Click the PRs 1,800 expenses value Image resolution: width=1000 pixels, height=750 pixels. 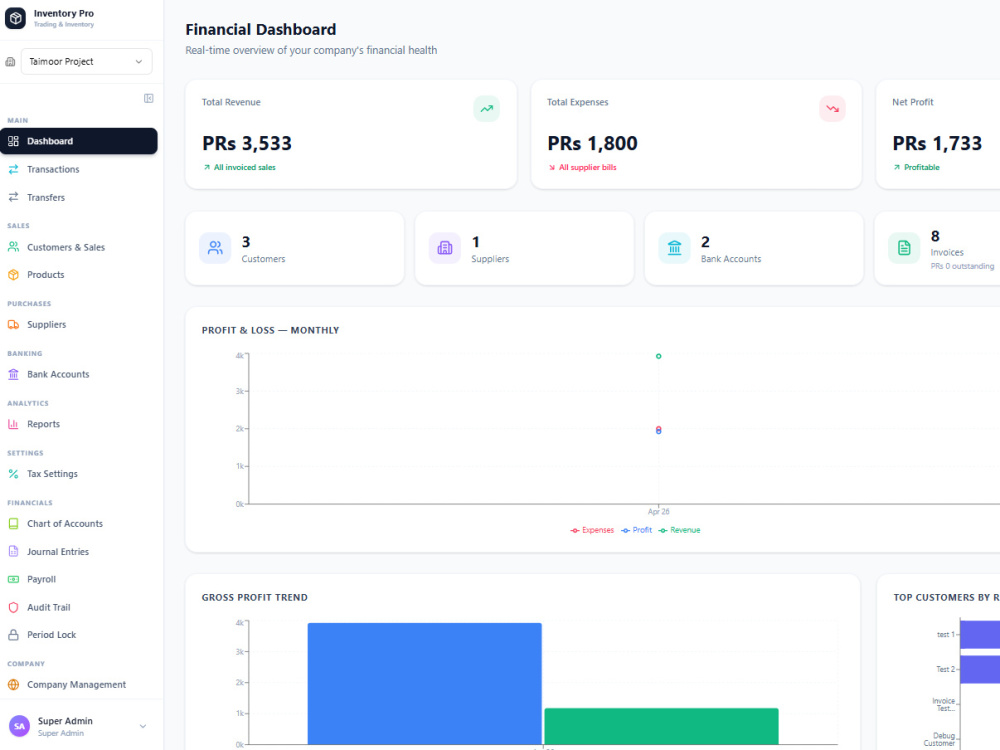592,143
